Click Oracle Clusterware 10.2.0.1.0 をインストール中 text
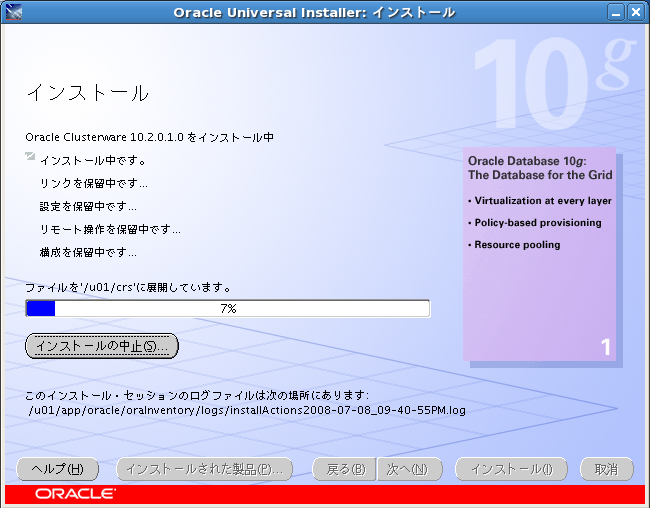This screenshot has width=650, height=508. (x=149, y=137)
